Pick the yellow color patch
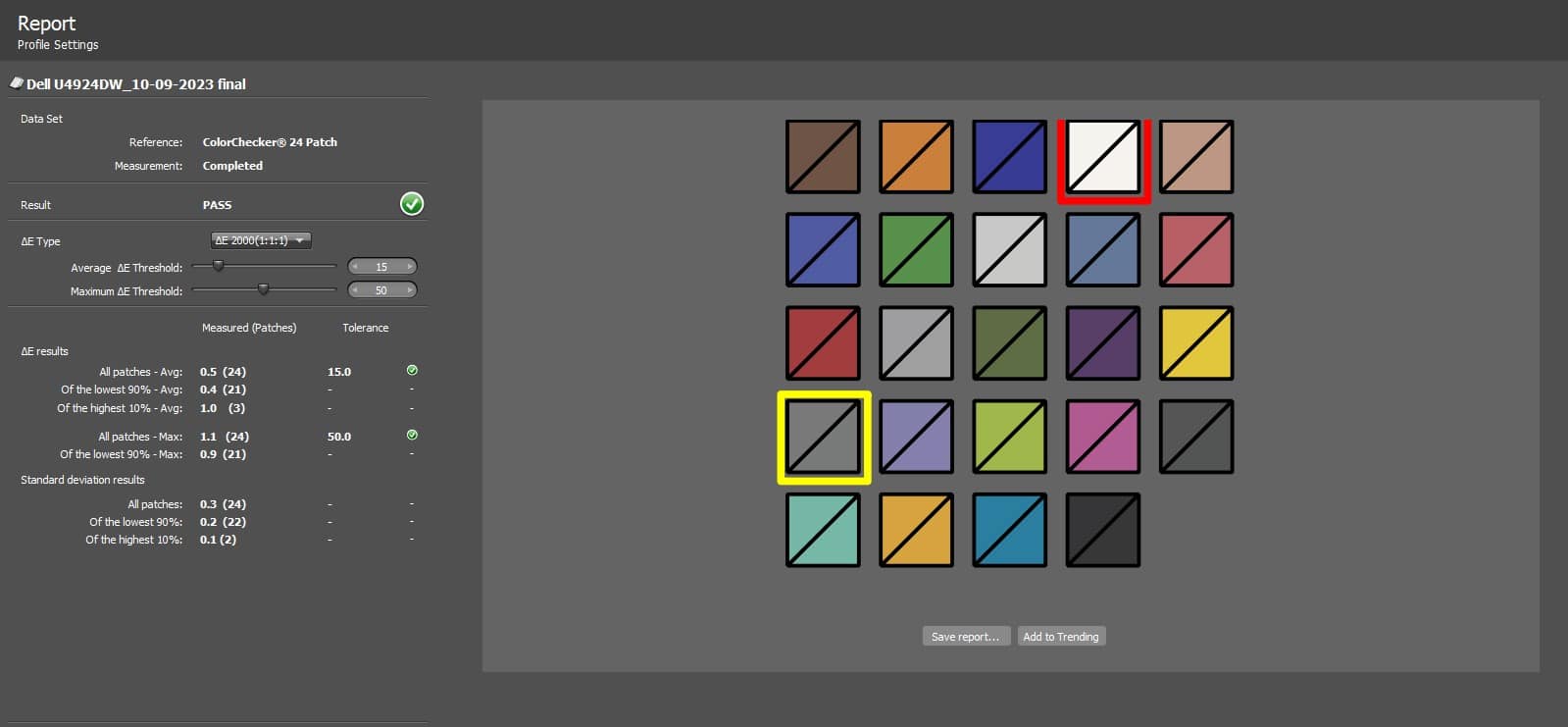Viewport: 1568px width, 727px height. (1196, 343)
